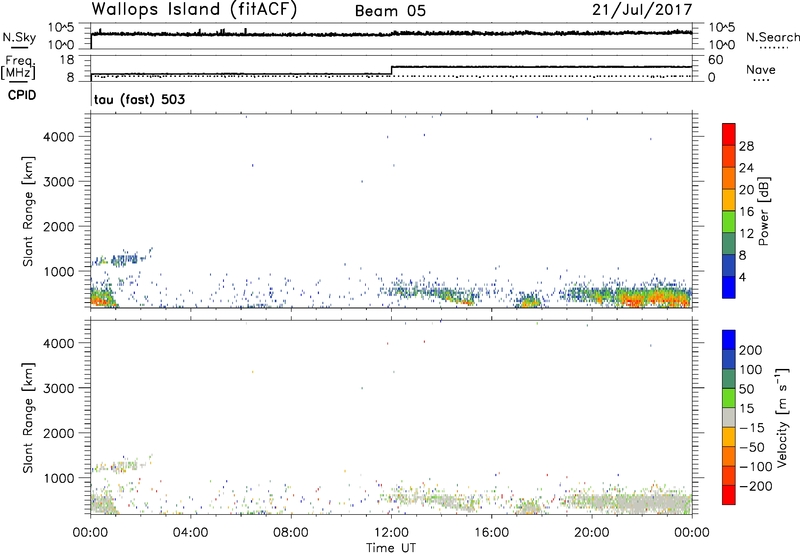Click the '-15' tick on Velocity colorbar
This screenshot has width=800, height=554.
click(x=752, y=428)
